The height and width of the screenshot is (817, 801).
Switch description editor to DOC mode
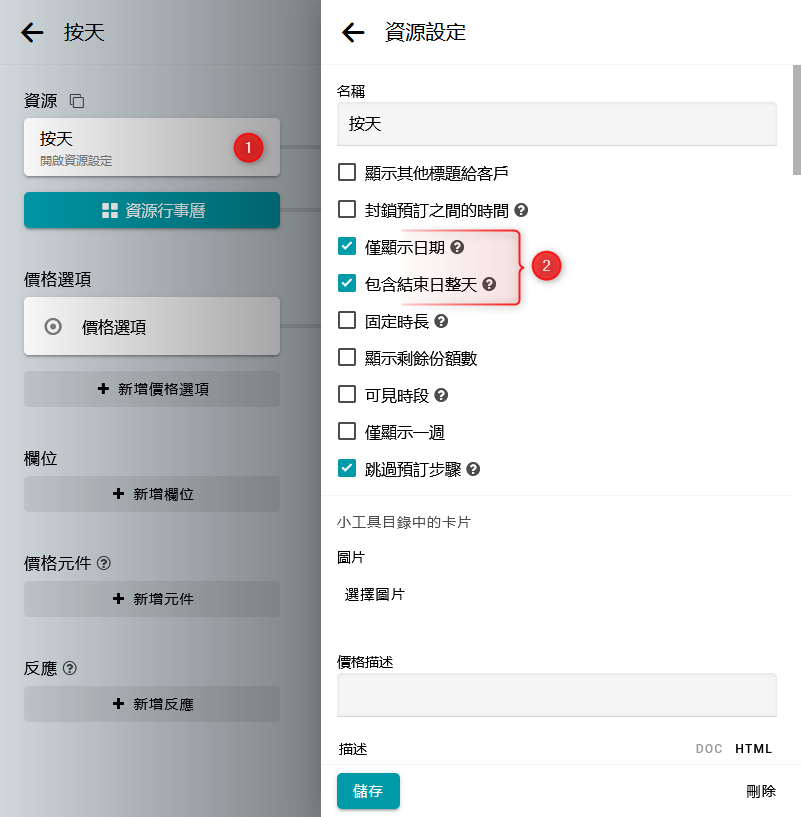click(709, 749)
